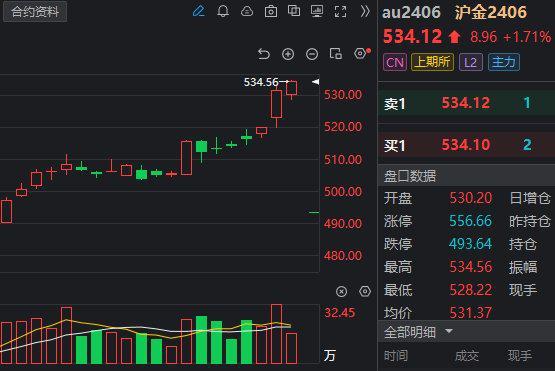Click the CN market tag
The height and width of the screenshot is (371, 555).
click(x=395, y=62)
